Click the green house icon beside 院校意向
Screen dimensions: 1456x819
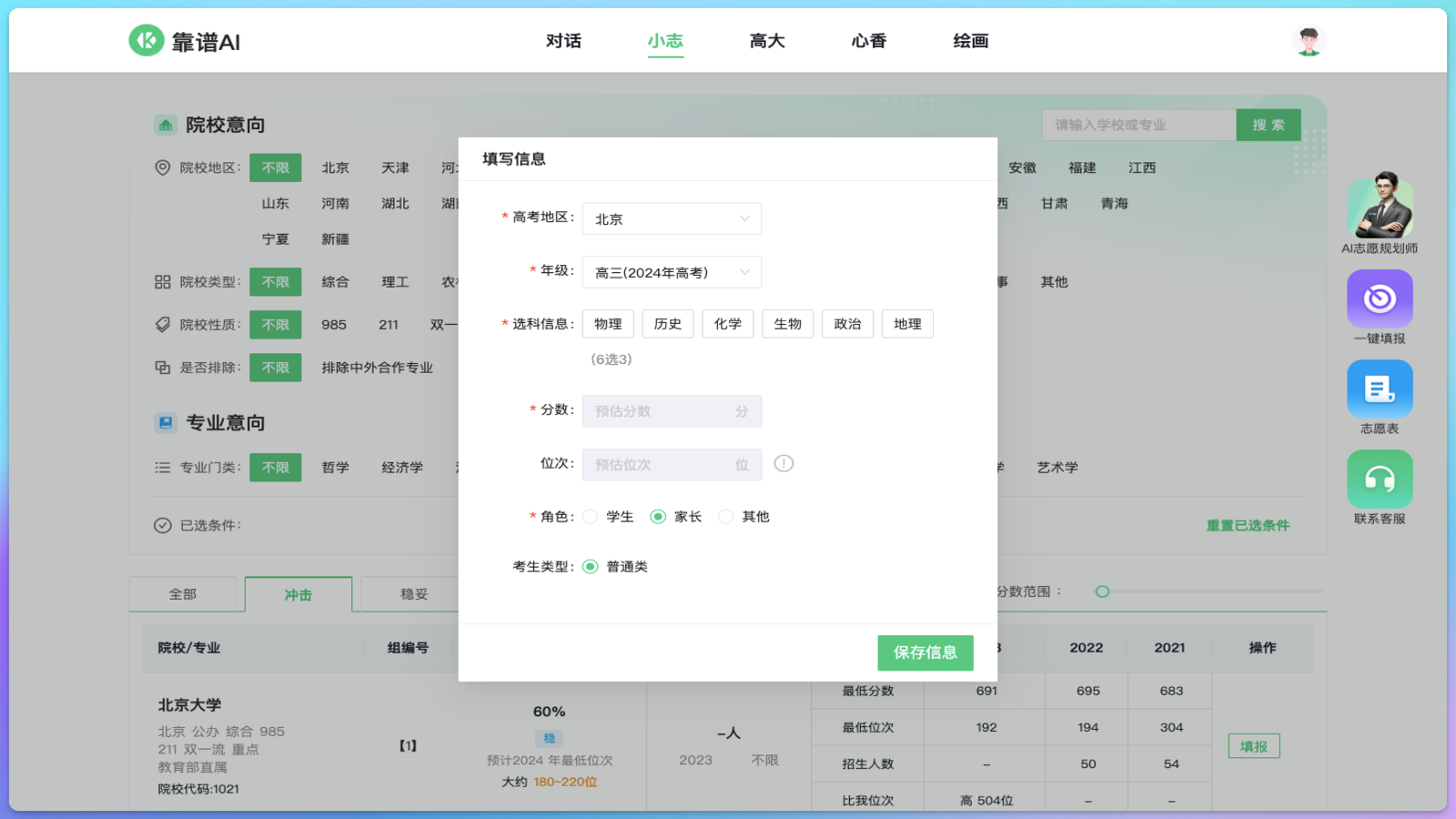tap(165, 125)
